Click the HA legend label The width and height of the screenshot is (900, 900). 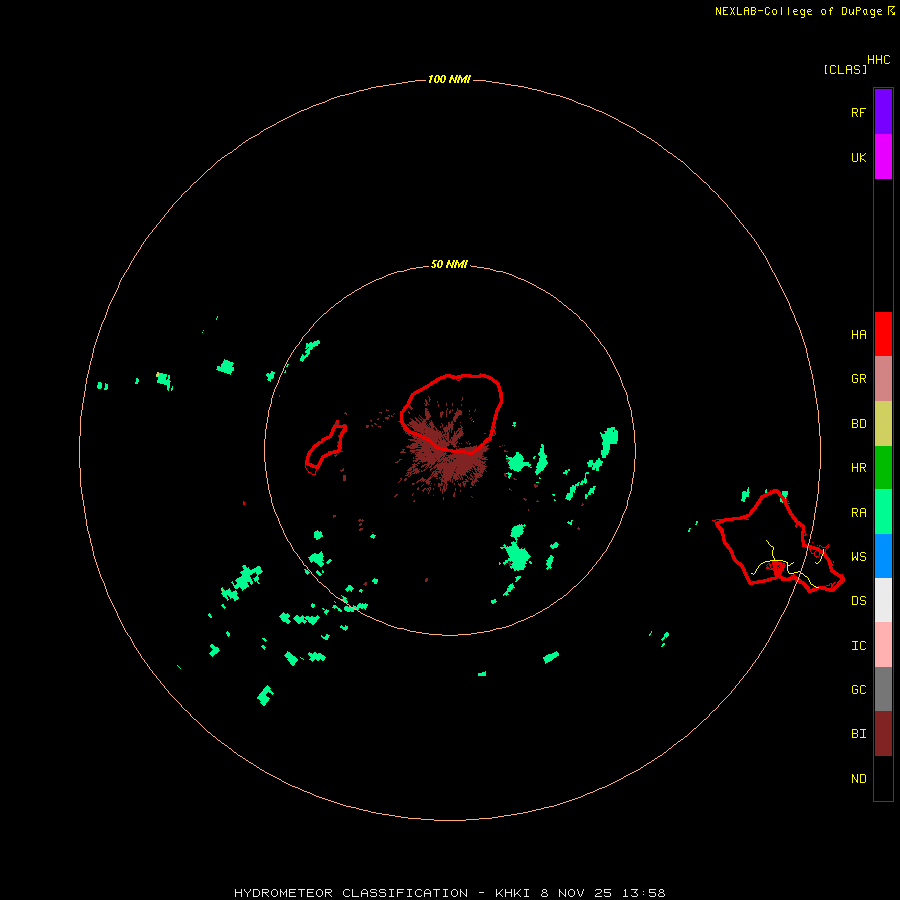coord(858,335)
